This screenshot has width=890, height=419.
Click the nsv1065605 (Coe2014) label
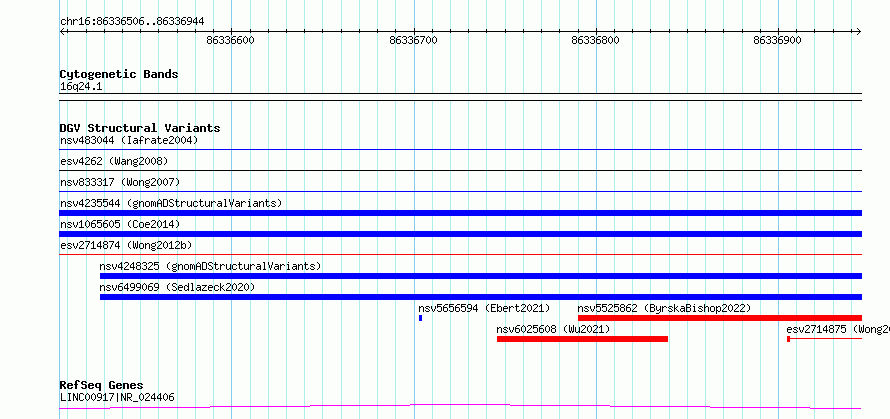click(120, 224)
